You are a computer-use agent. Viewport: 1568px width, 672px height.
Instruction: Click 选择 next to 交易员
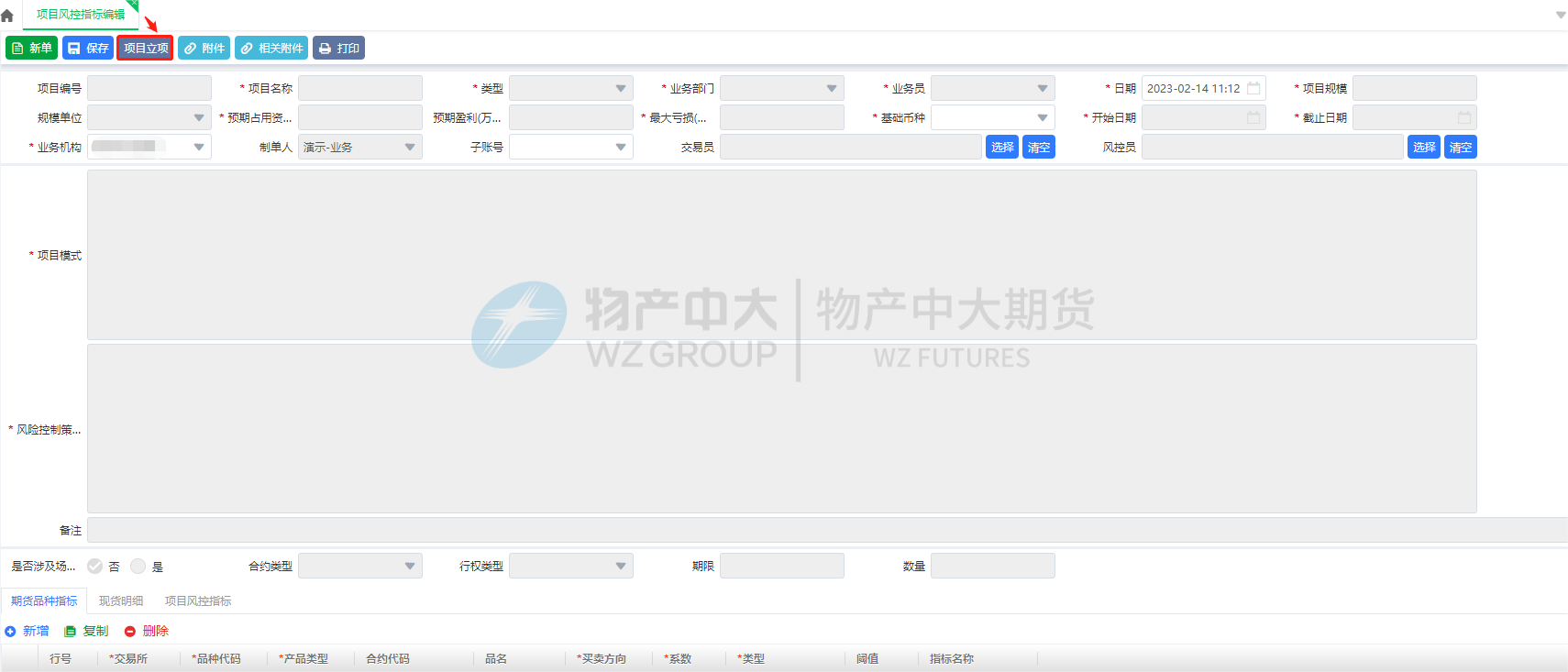pos(1002,147)
